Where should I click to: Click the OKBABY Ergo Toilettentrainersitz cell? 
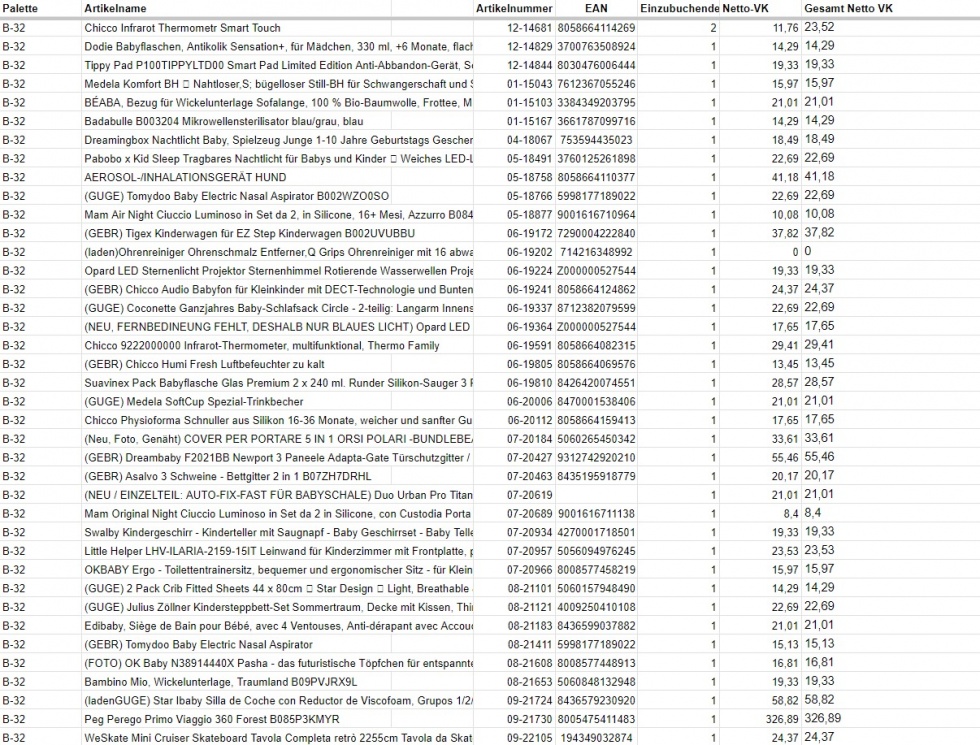click(x=279, y=571)
